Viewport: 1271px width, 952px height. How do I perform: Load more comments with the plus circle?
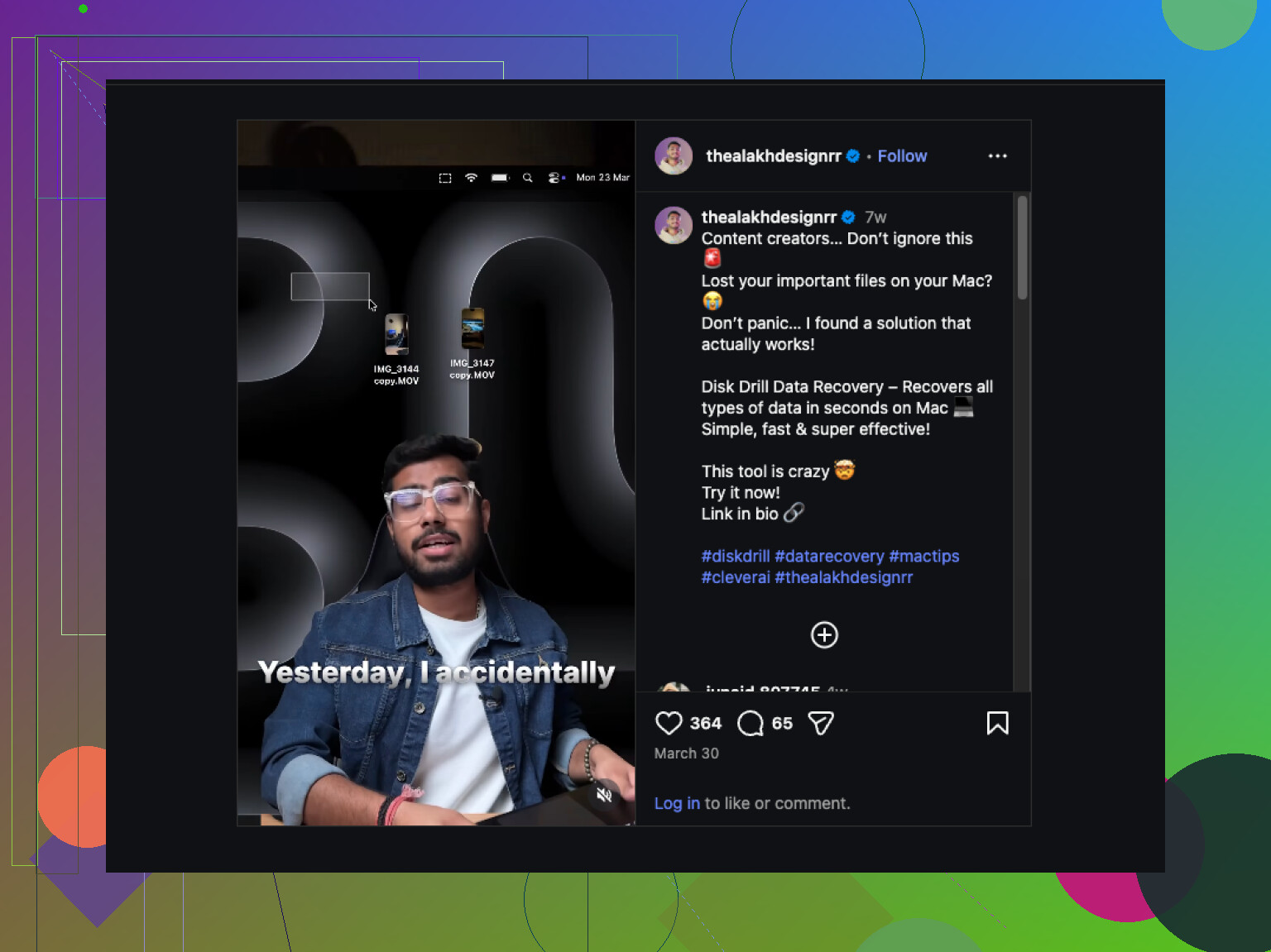click(824, 635)
